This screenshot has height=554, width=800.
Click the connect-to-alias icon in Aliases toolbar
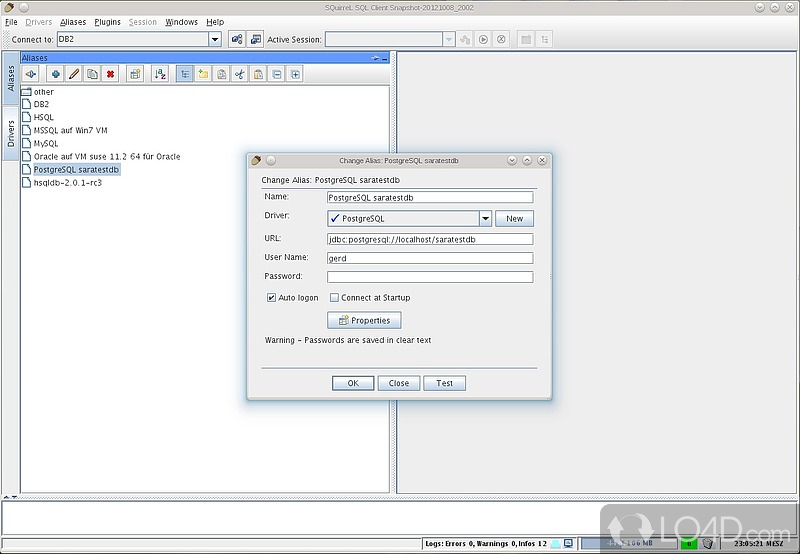click(x=31, y=74)
